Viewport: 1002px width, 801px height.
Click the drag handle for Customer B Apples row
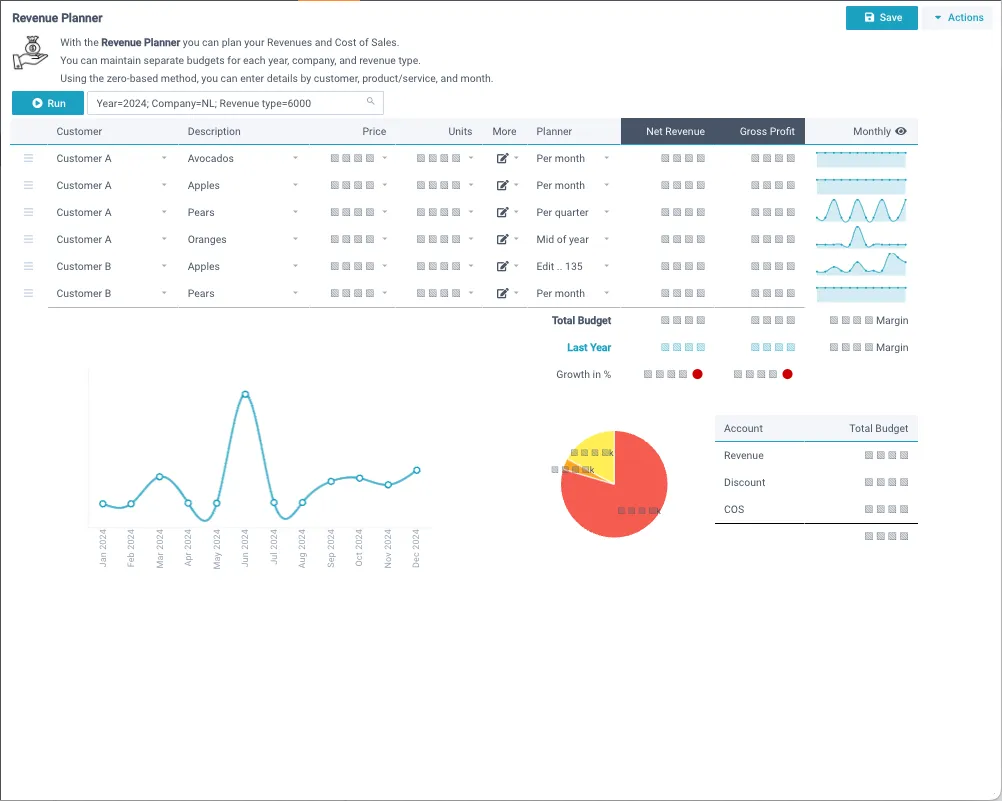coord(28,266)
